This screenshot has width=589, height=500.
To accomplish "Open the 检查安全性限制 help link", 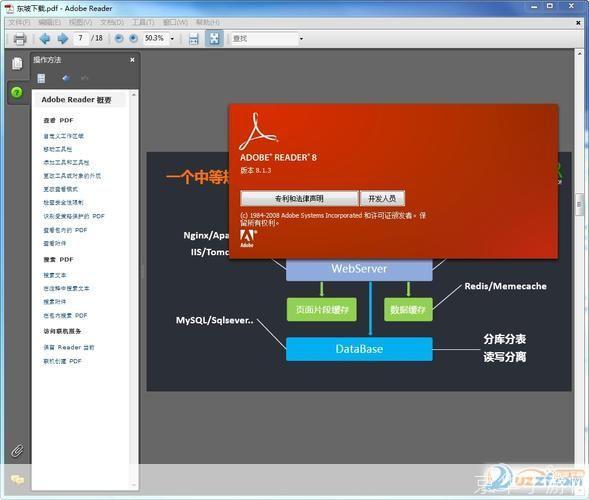I will [x=63, y=202].
